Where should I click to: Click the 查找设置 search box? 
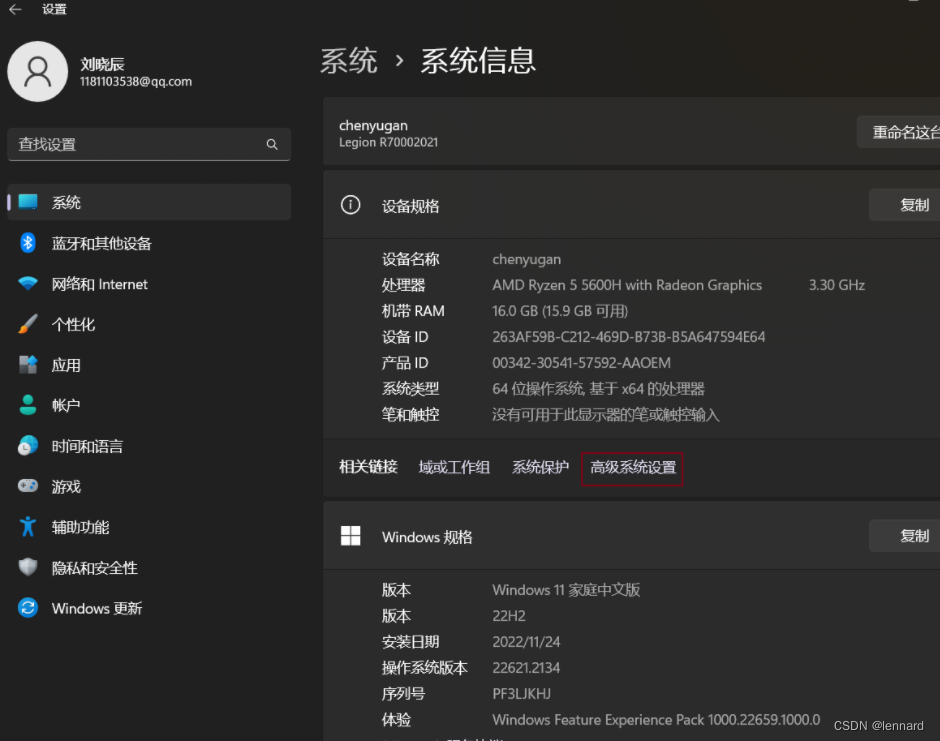(149, 144)
